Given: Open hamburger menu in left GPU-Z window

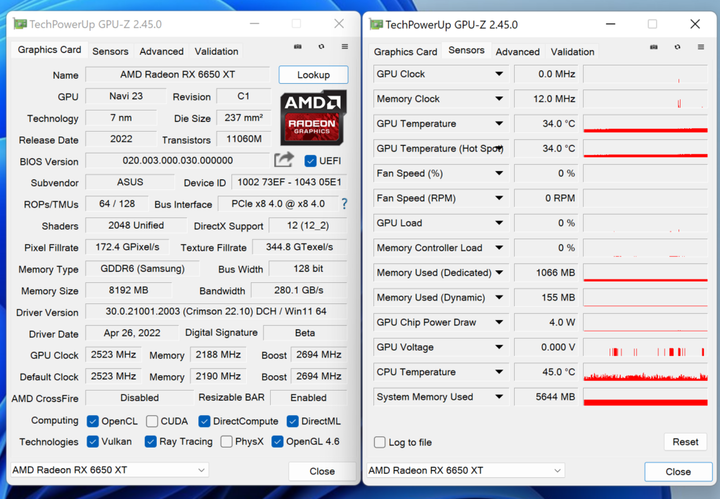Looking at the screenshot, I should pos(345,46).
